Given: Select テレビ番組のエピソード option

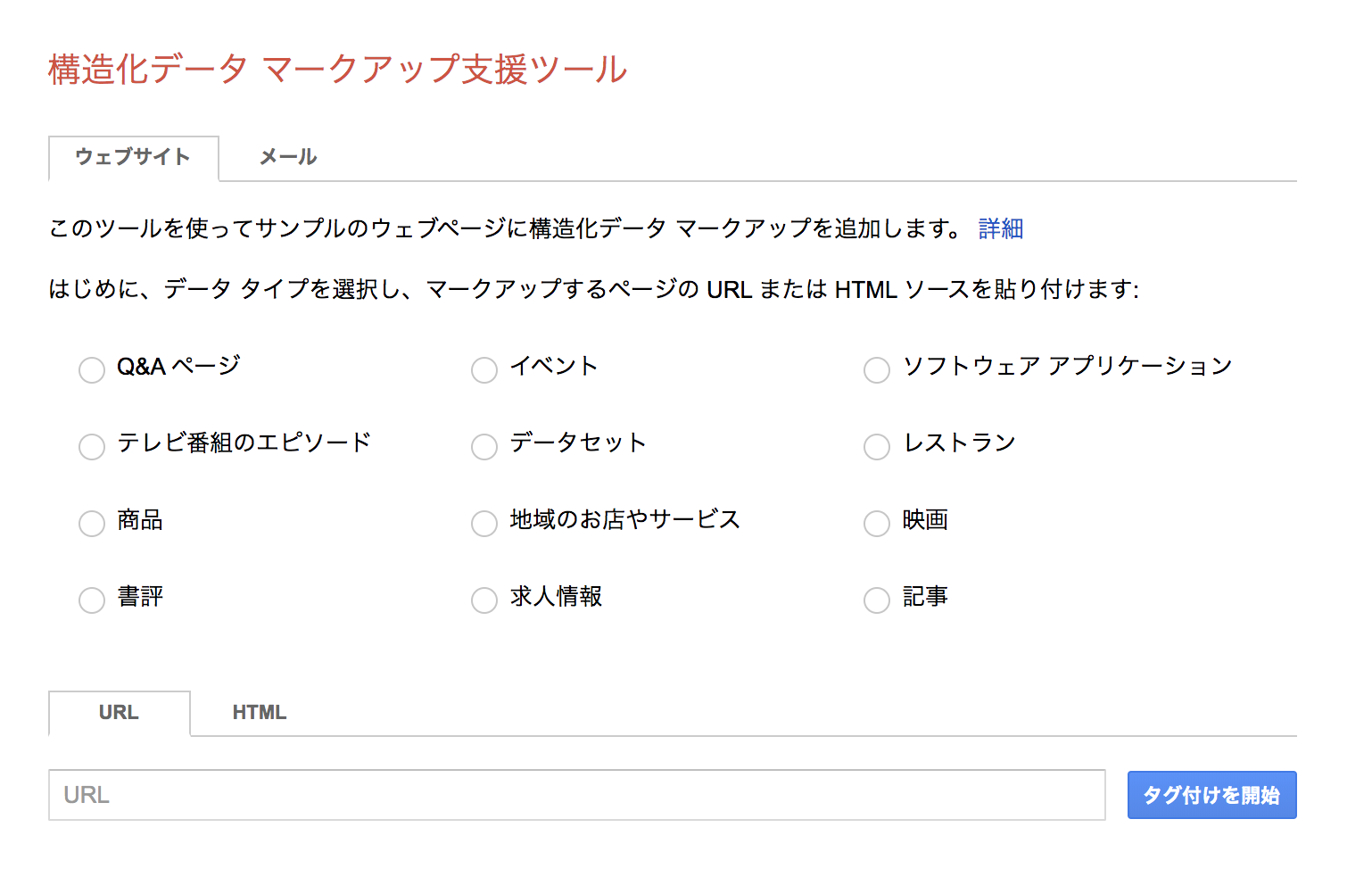Looking at the screenshot, I should [92, 446].
